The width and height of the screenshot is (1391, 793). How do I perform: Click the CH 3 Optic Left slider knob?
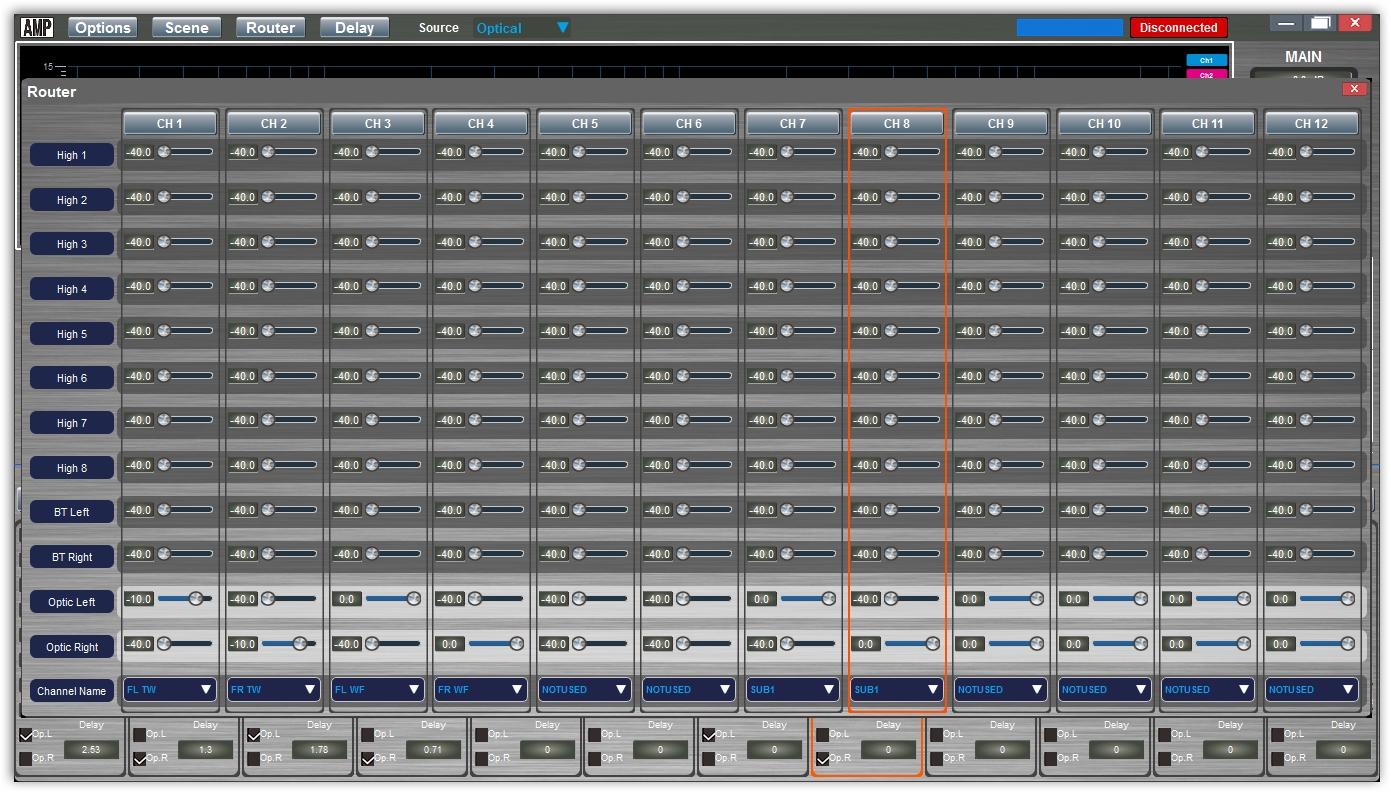(x=412, y=599)
